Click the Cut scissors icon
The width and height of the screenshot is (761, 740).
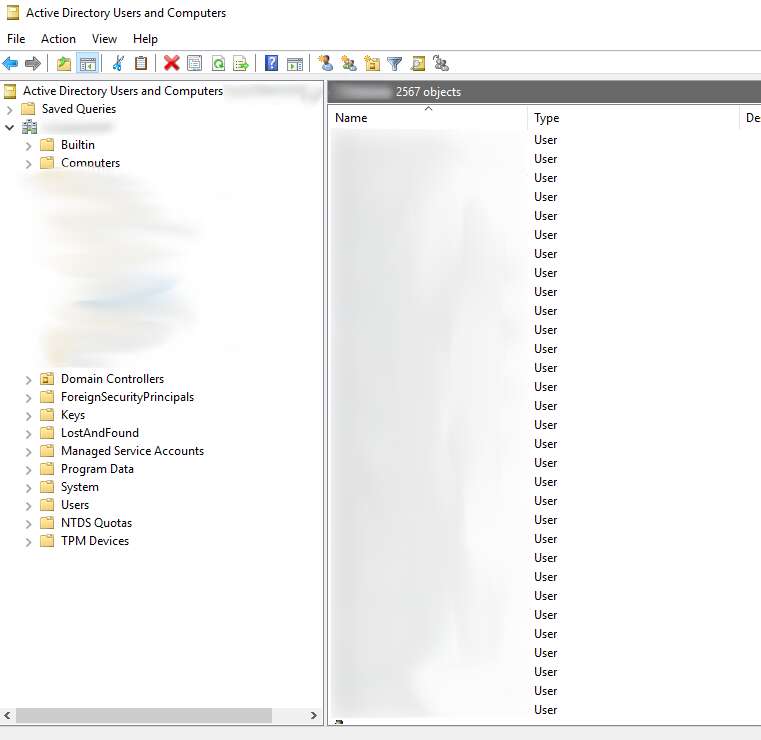pos(118,63)
